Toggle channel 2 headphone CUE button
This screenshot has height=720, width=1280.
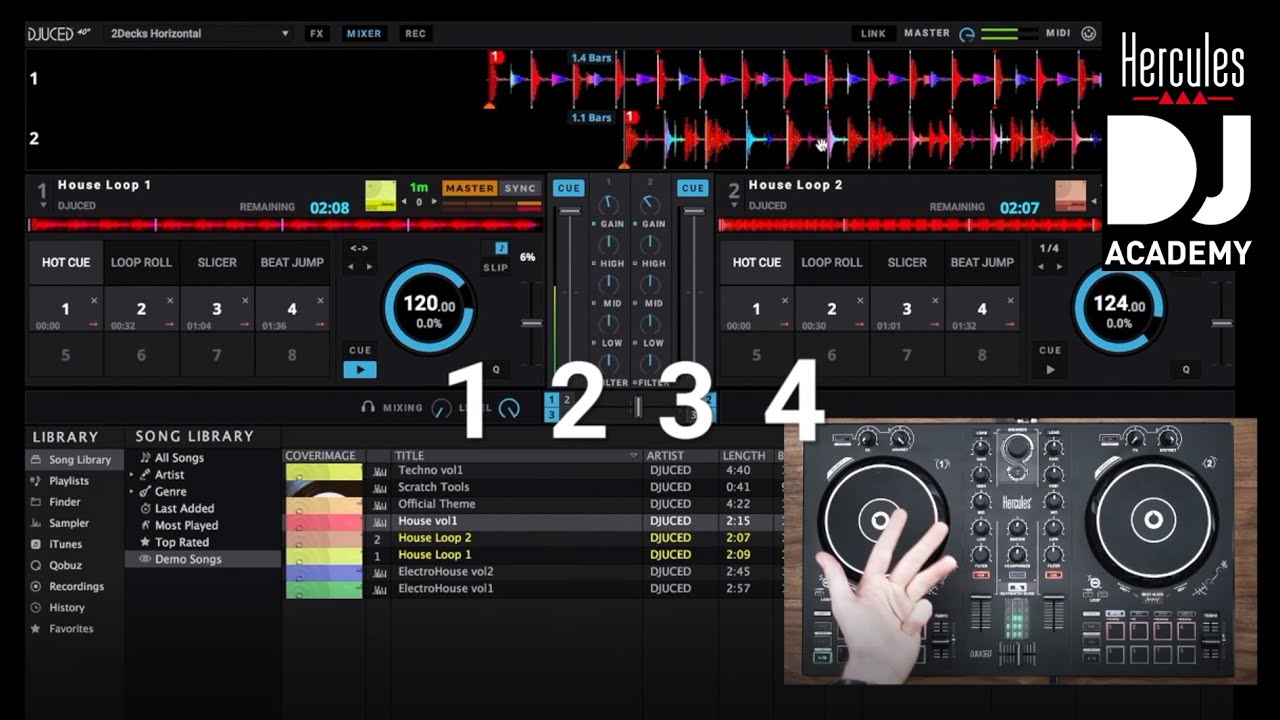[x=692, y=188]
